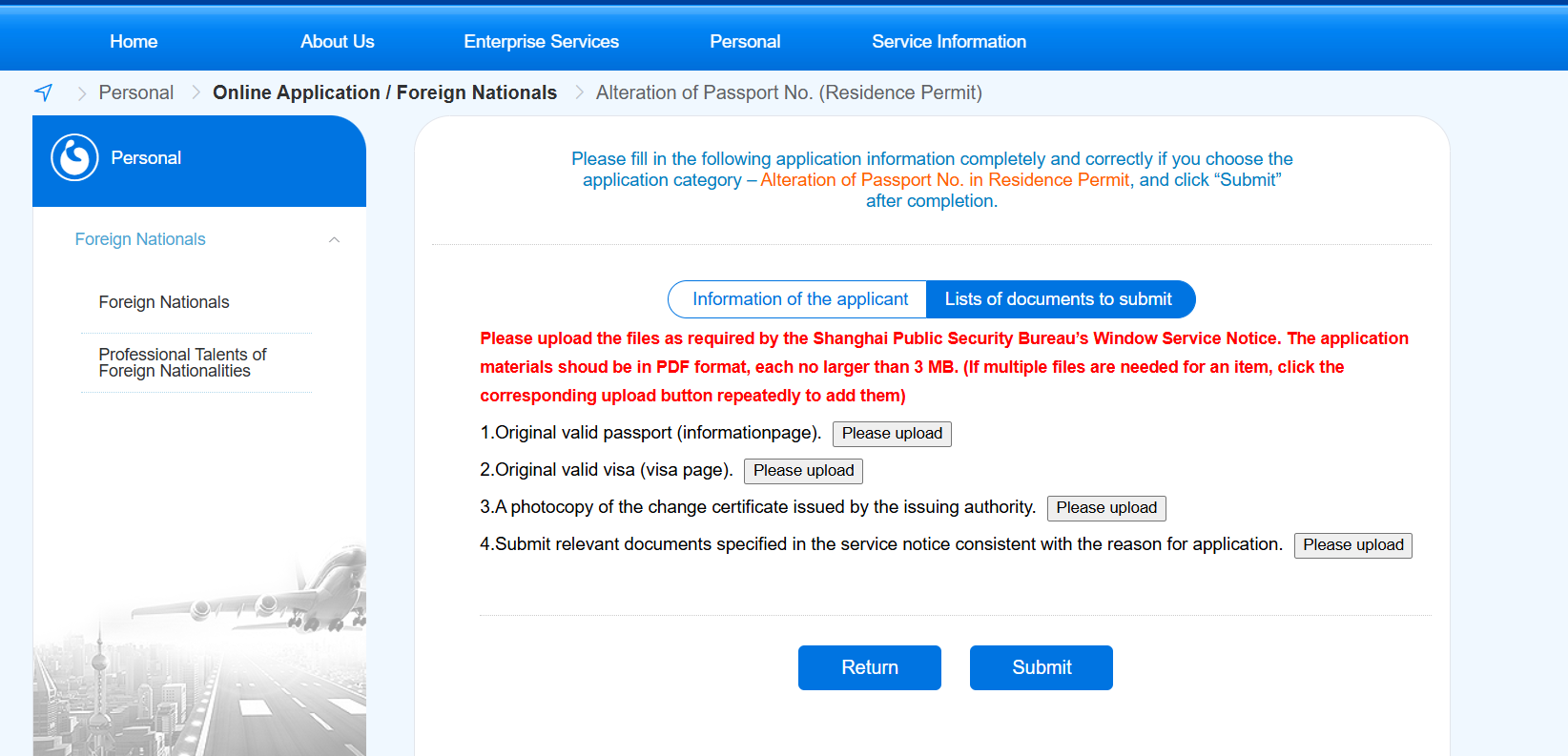Click '1.Original valid passport (informationpage).' text
The height and width of the screenshot is (756, 1568).
coord(650,433)
